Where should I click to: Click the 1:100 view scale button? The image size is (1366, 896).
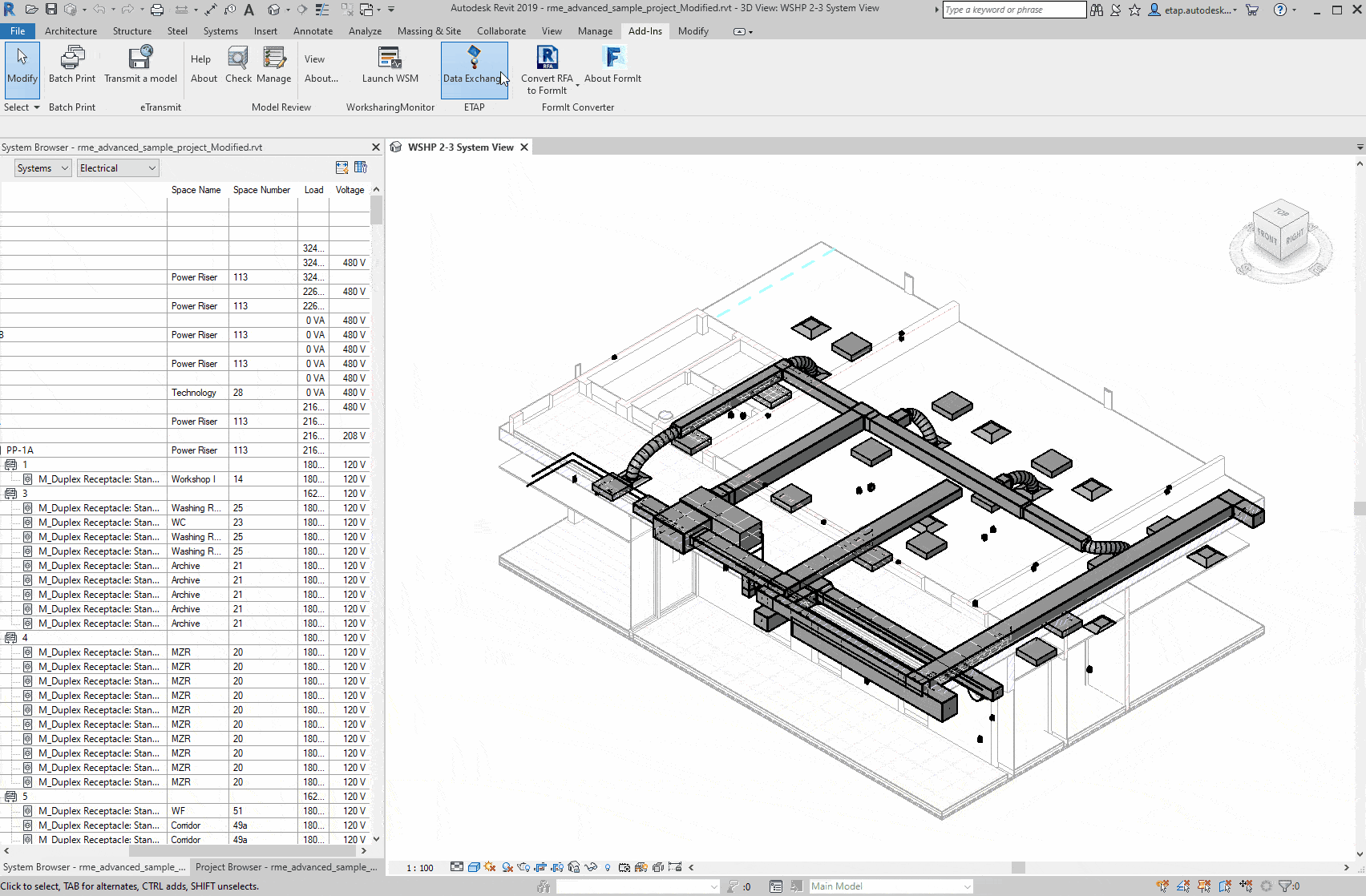420,868
